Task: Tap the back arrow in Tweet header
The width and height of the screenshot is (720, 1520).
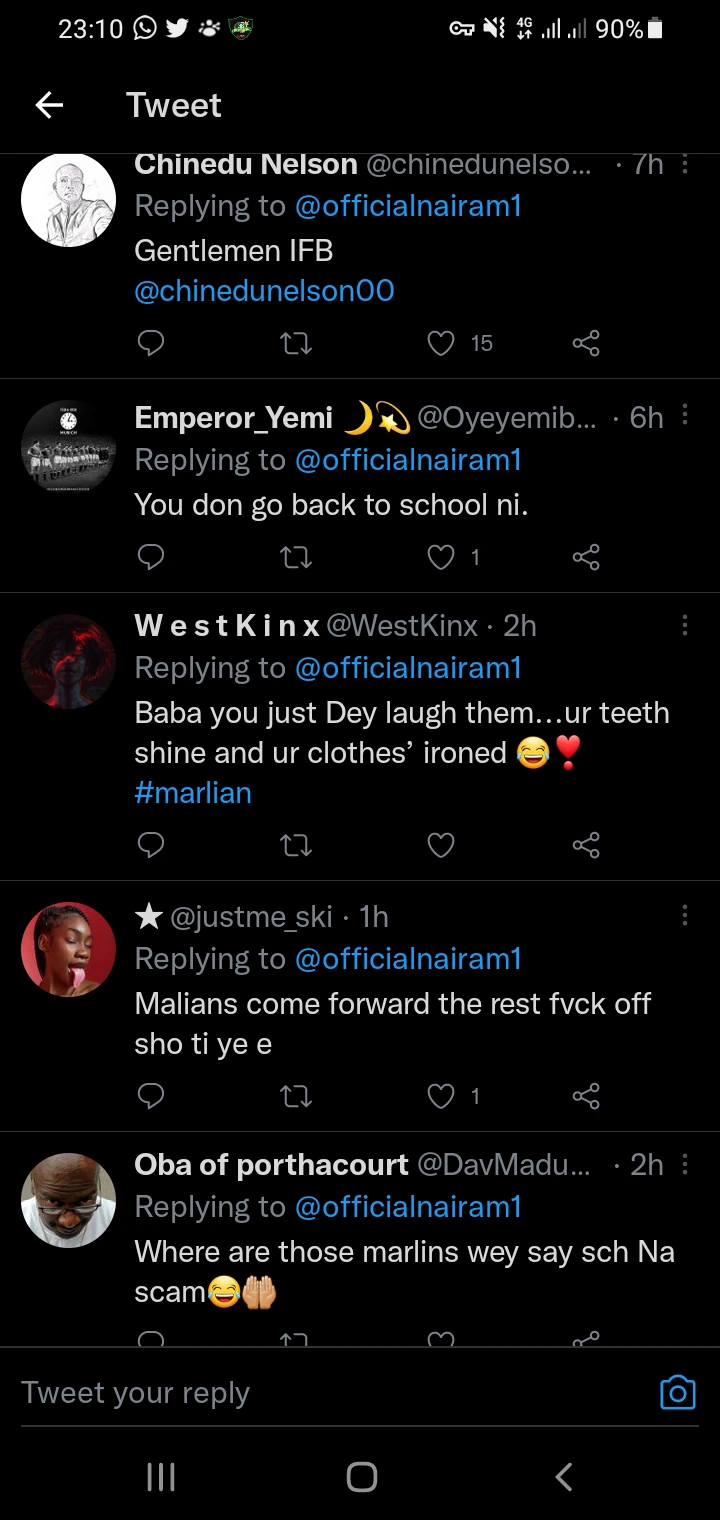Action: 49,105
